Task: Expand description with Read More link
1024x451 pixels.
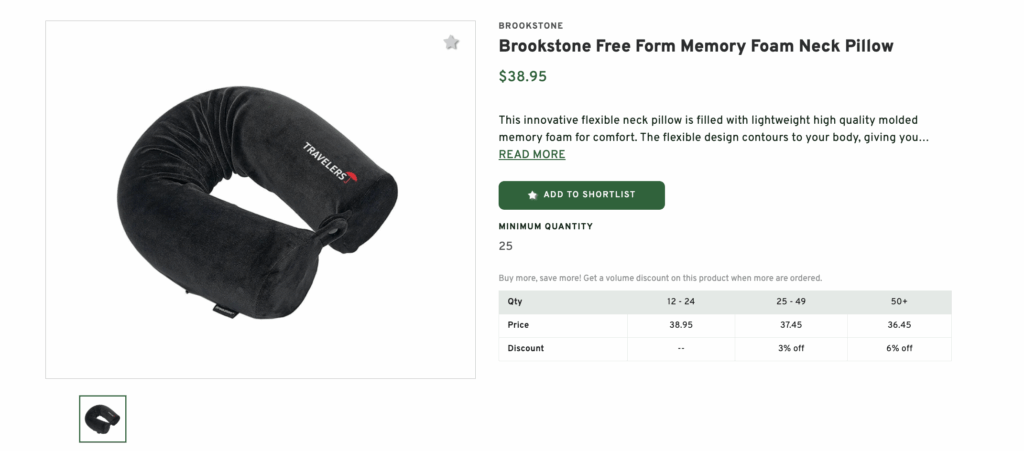Action: (x=532, y=155)
